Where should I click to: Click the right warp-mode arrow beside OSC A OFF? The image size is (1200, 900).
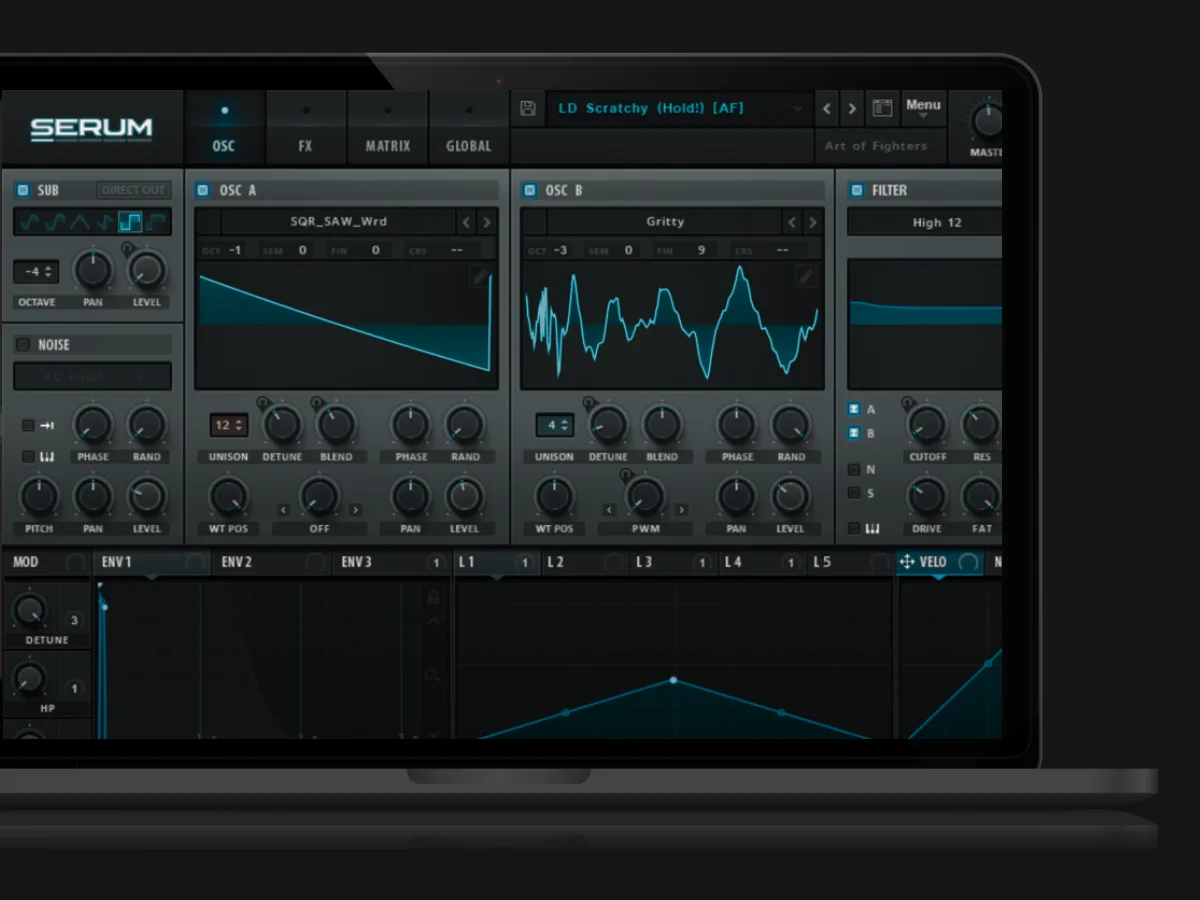click(356, 510)
